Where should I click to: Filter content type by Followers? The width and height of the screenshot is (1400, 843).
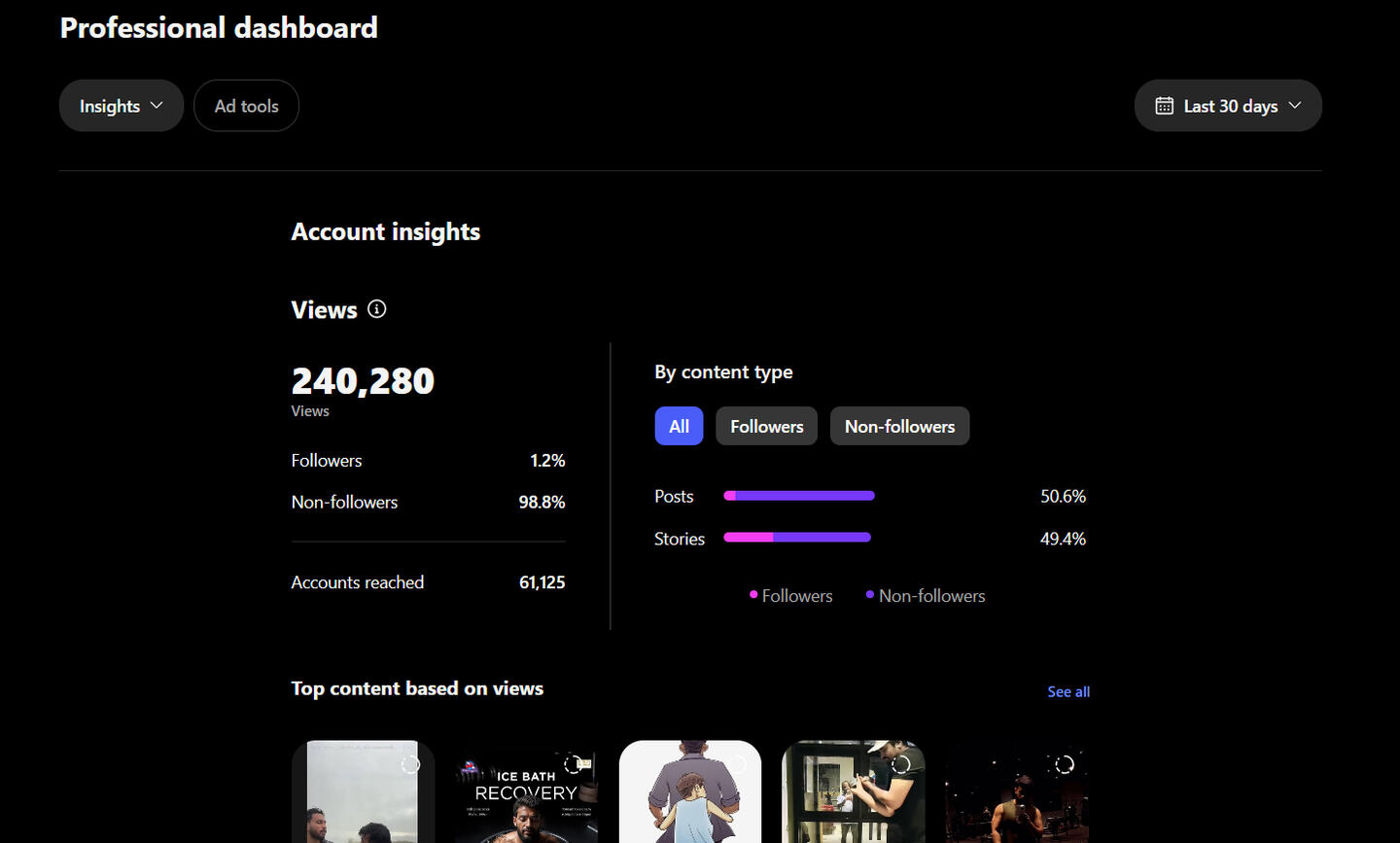click(x=766, y=426)
